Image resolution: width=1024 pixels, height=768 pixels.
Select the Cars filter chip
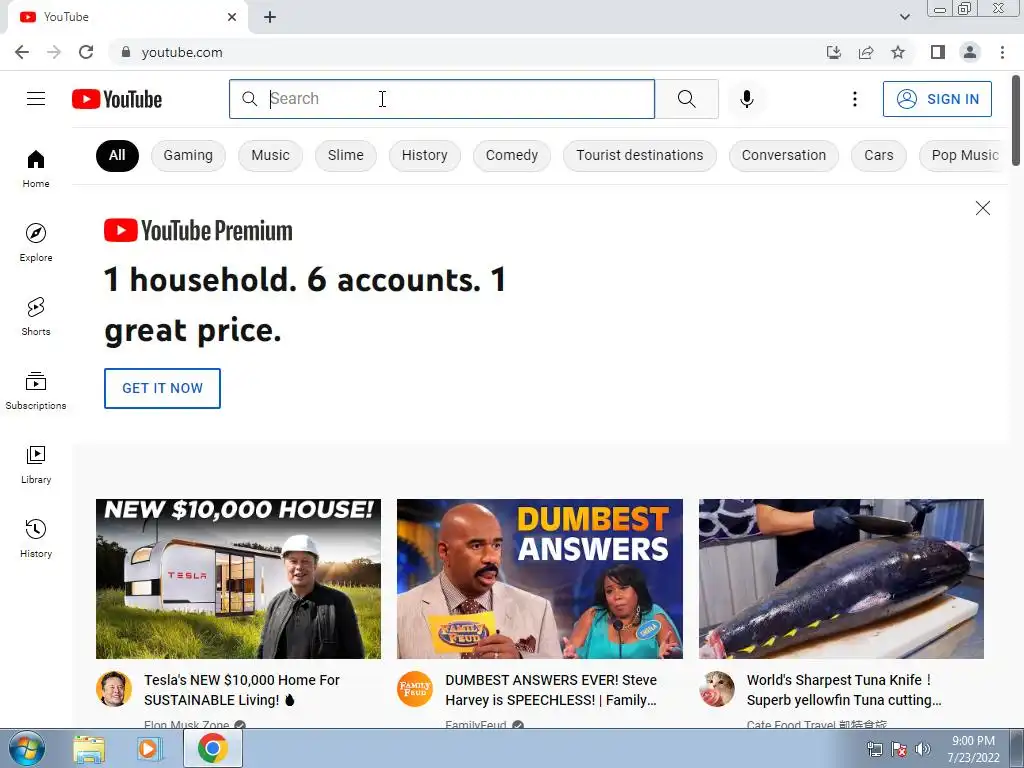tap(878, 155)
